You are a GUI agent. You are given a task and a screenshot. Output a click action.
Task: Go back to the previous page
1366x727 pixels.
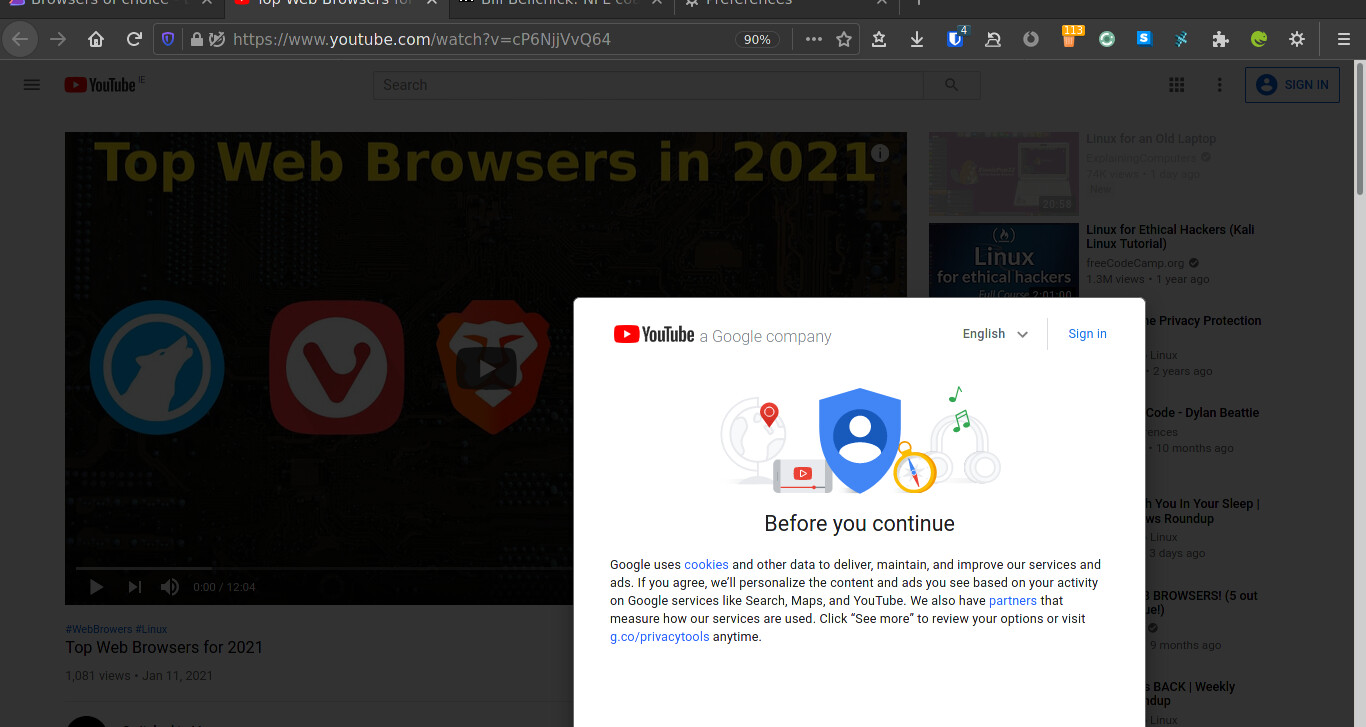tap(21, 40)
